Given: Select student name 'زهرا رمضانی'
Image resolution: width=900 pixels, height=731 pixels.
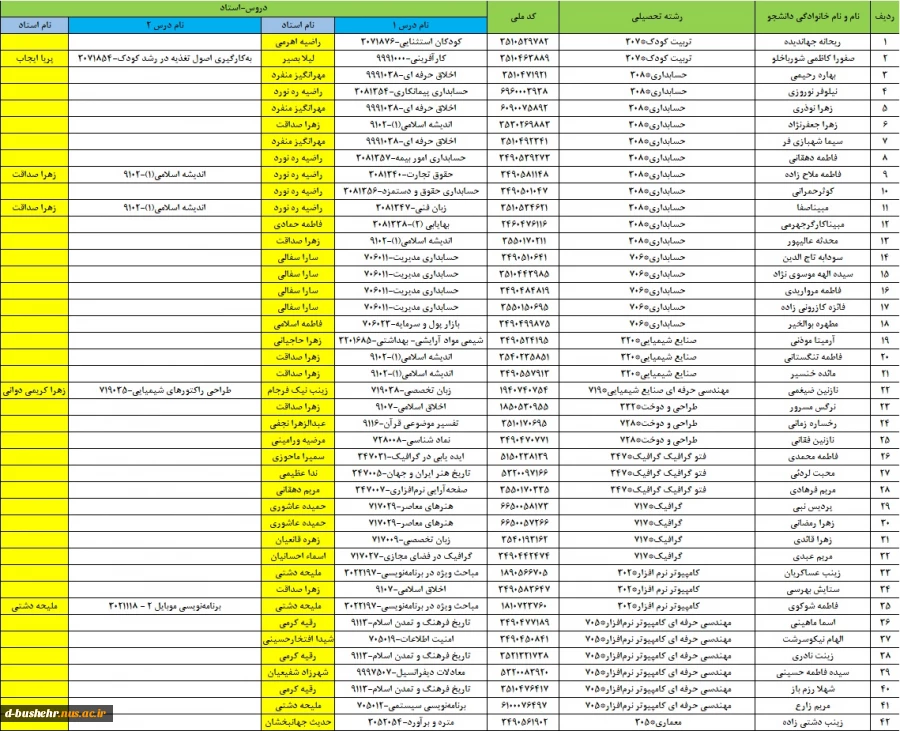Looking at the screenshot, I should pos(813,523).
